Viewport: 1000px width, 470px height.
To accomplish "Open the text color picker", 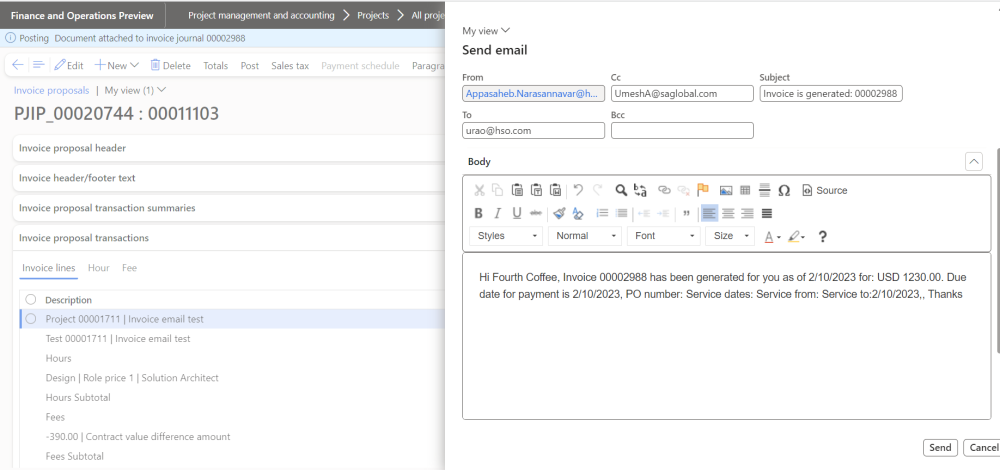I will click(772, 237).
